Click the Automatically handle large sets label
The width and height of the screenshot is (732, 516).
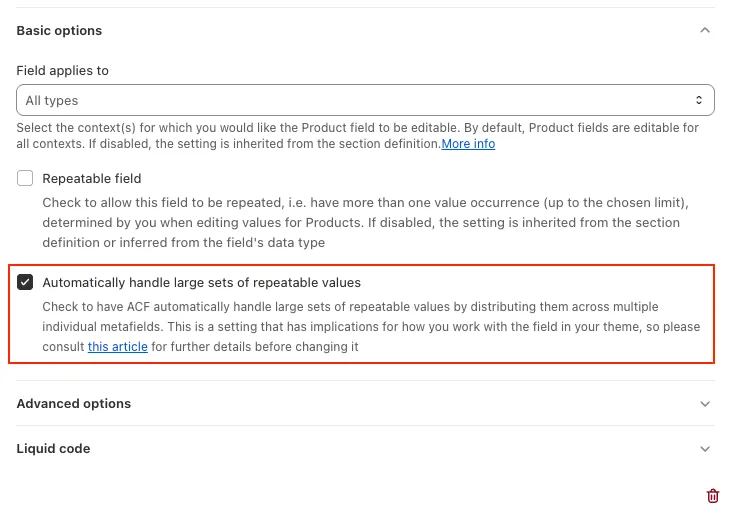click(201, 283)
